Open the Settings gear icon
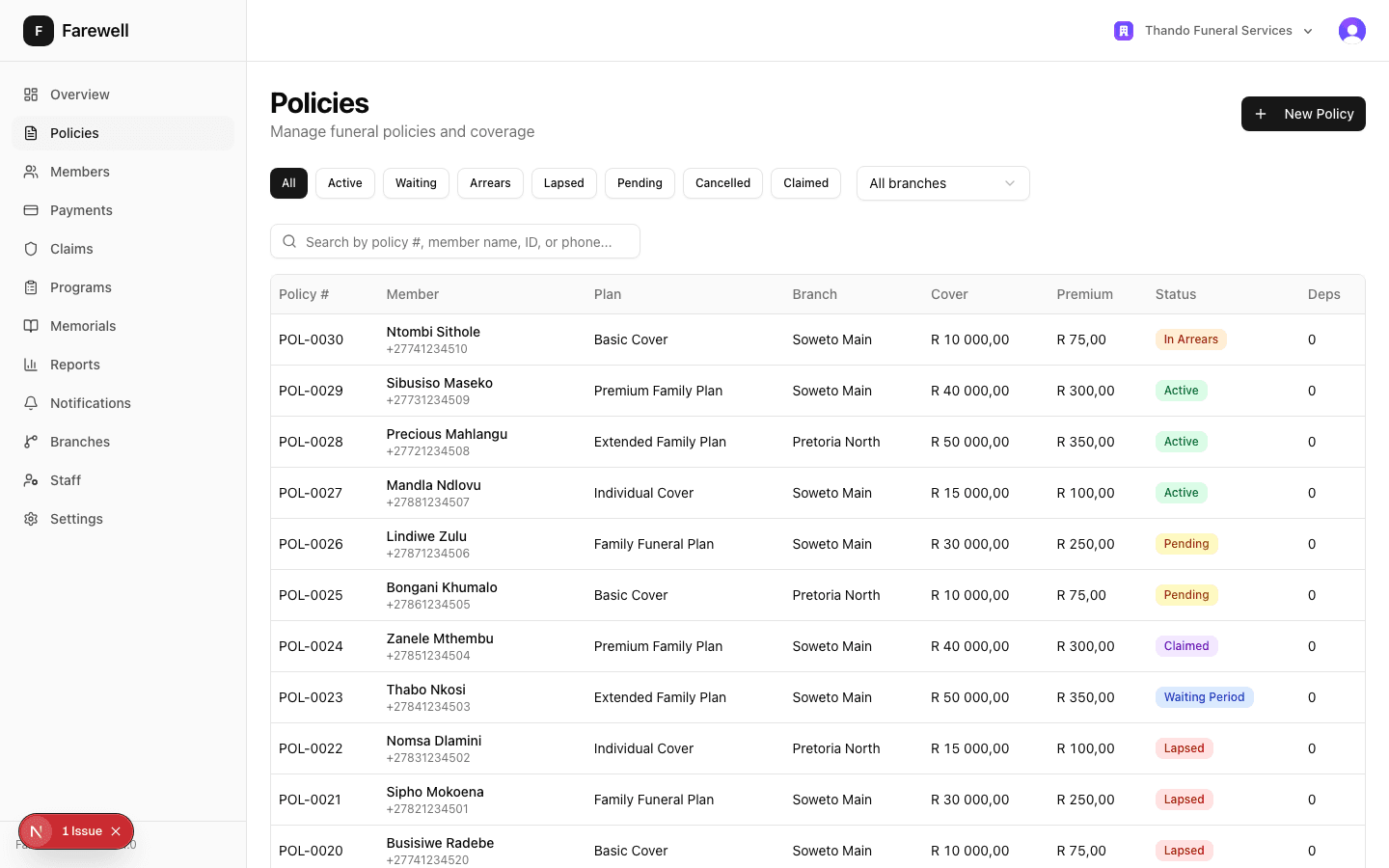Screen dimensions: 1389x868 click(x=32, y=519)
